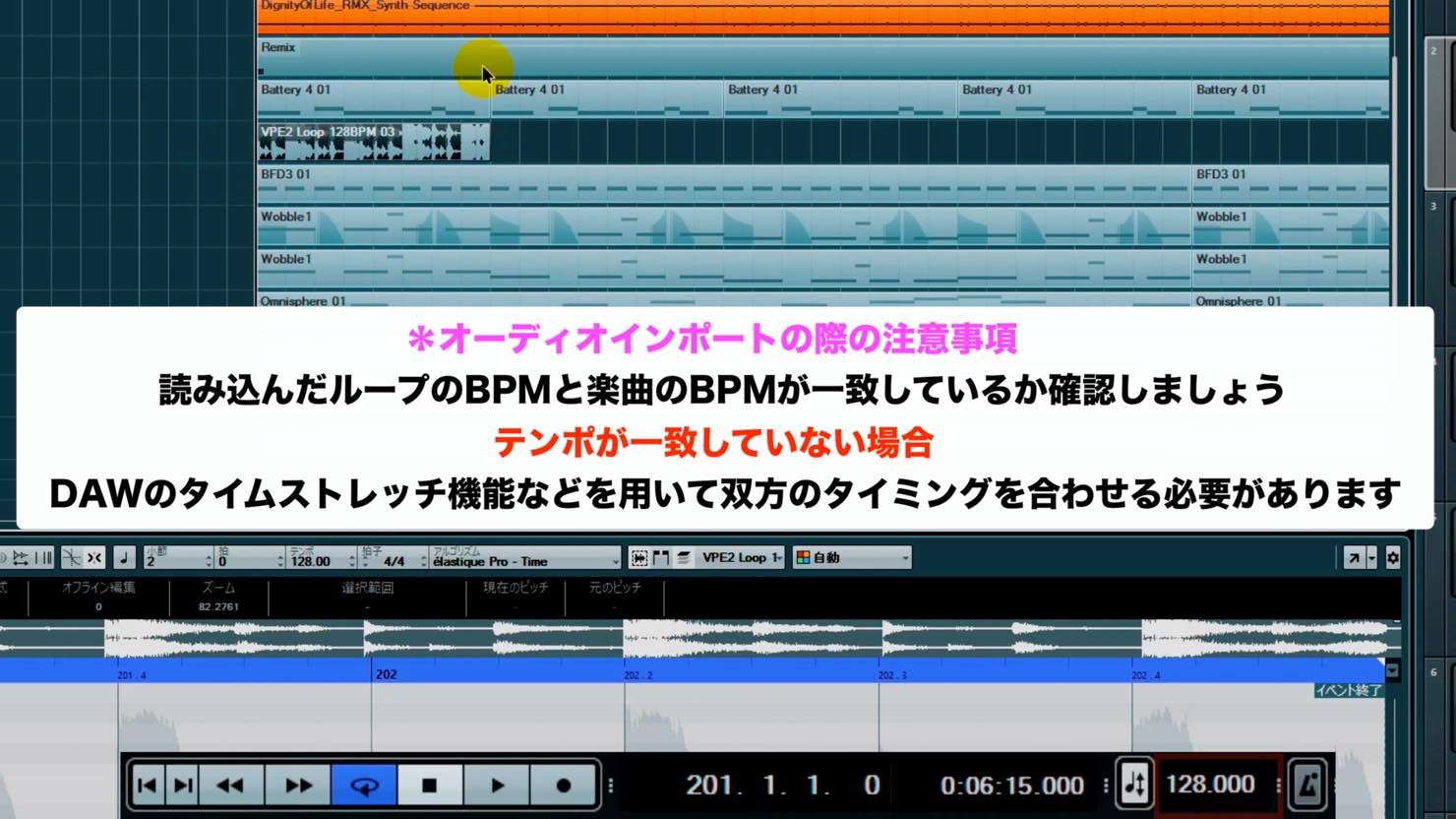1456x819 pixels.
Task: Open the ruler format dropdown arrow
Action: pos(1392,671)
